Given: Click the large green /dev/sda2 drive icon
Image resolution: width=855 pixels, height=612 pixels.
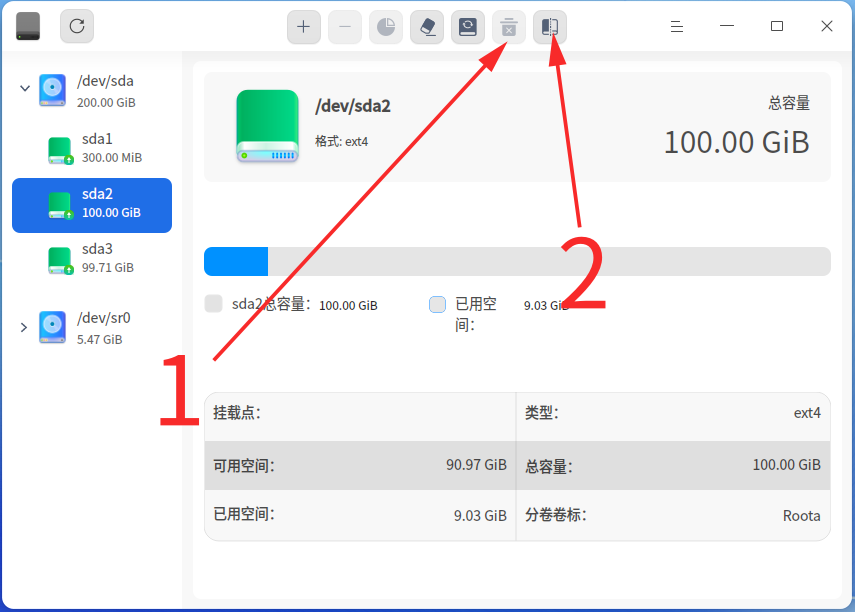Looking at the screenshot, I should (267, 127).
